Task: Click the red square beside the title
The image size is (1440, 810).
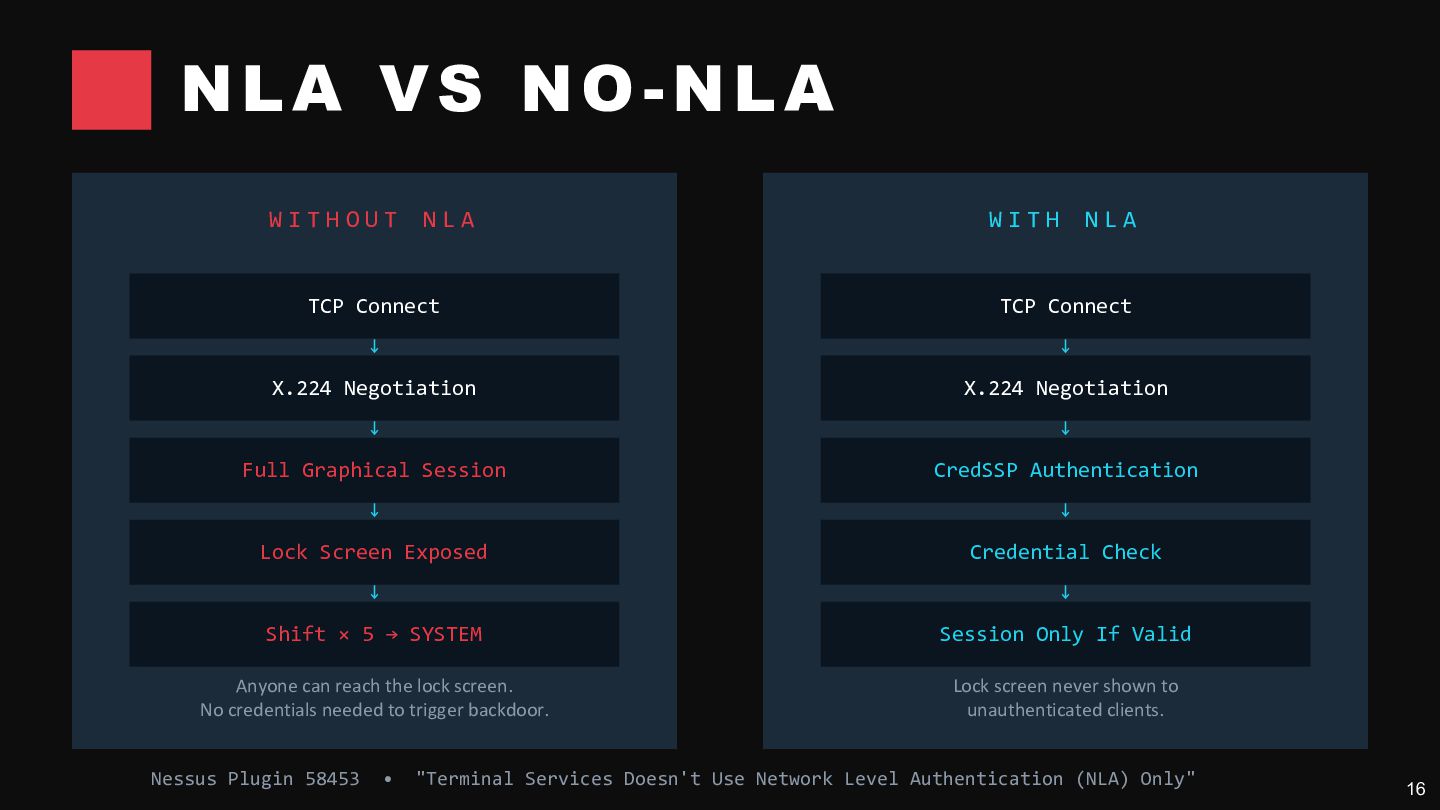Action: pyautogui.click(x=111, y=90)
